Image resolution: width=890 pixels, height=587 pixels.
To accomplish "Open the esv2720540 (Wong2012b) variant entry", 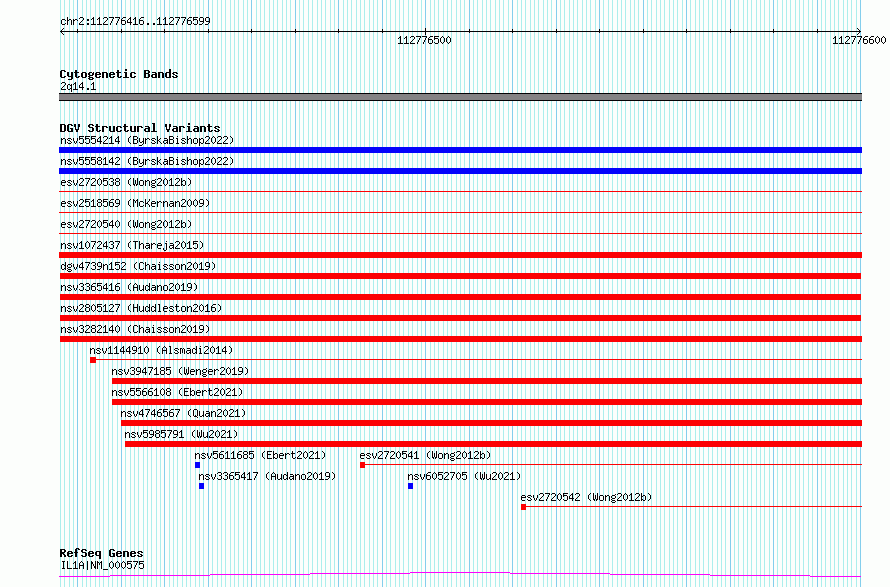I will [x=126, y=224].
